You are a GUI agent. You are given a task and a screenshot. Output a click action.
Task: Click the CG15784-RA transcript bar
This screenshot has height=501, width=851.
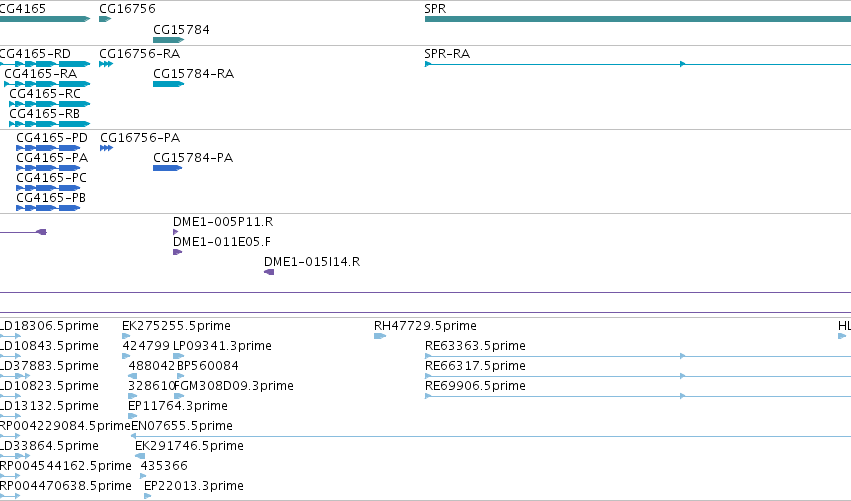tap(169, 84)
